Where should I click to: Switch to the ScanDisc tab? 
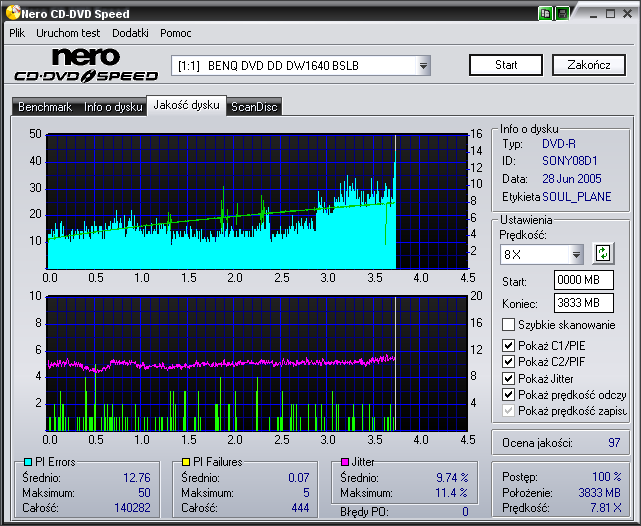254,107
